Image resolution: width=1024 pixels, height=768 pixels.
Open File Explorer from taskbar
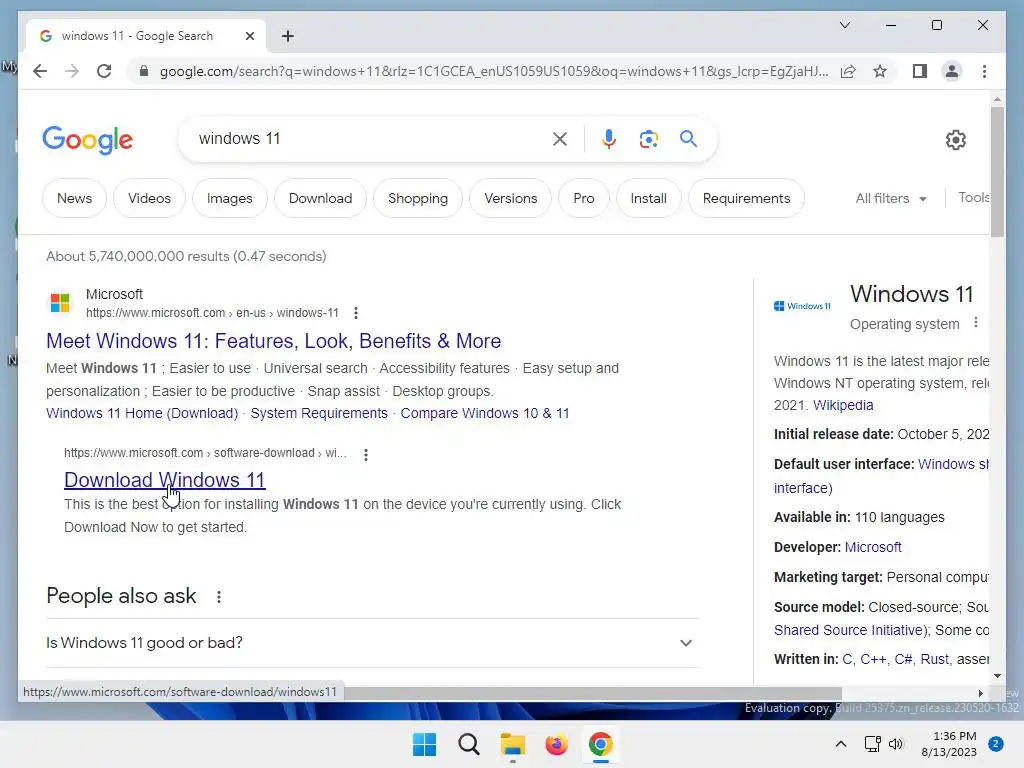click(x=513, y=744)
